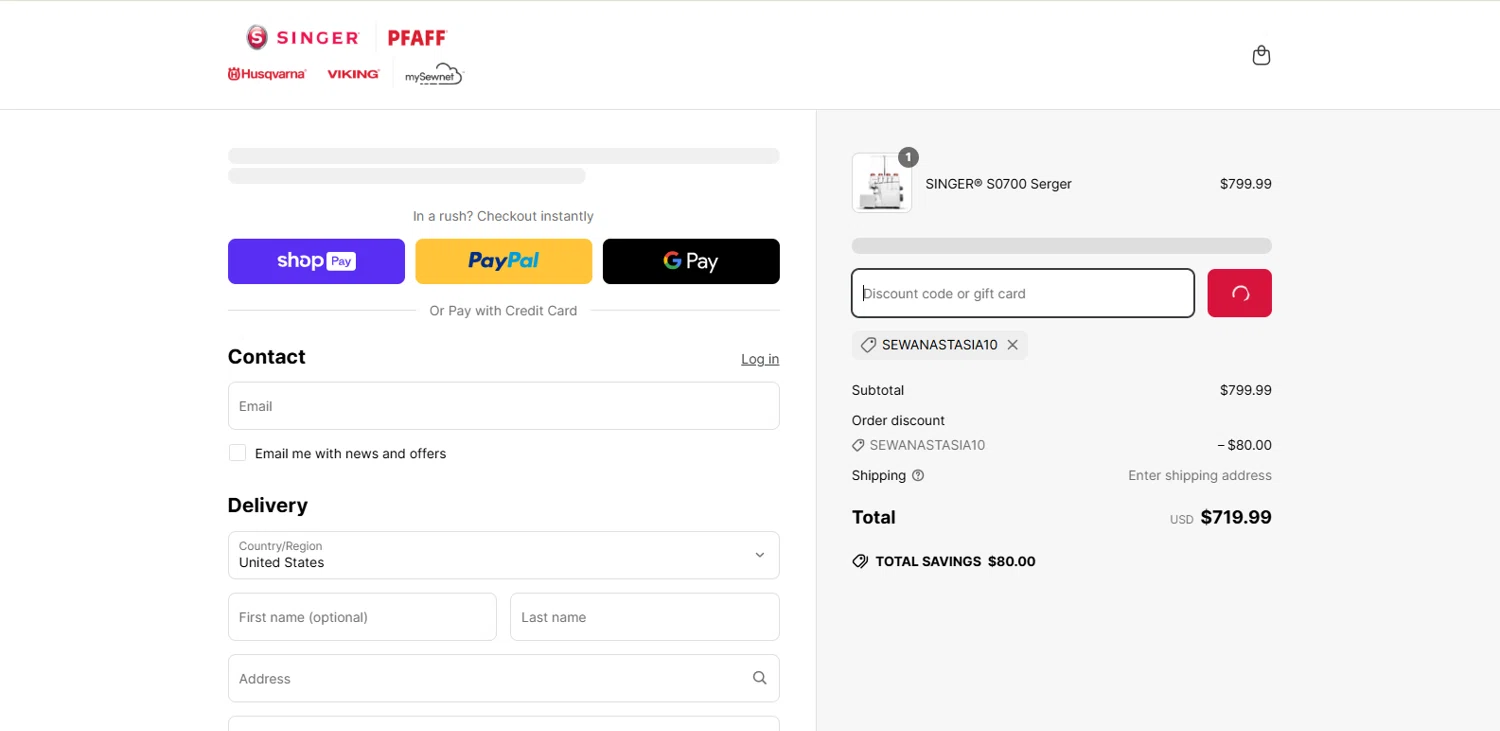Click the Husqvarna Viking logo
This screenshot has width=1500, height=731.
pyautogui.click(x=303, y=74)
